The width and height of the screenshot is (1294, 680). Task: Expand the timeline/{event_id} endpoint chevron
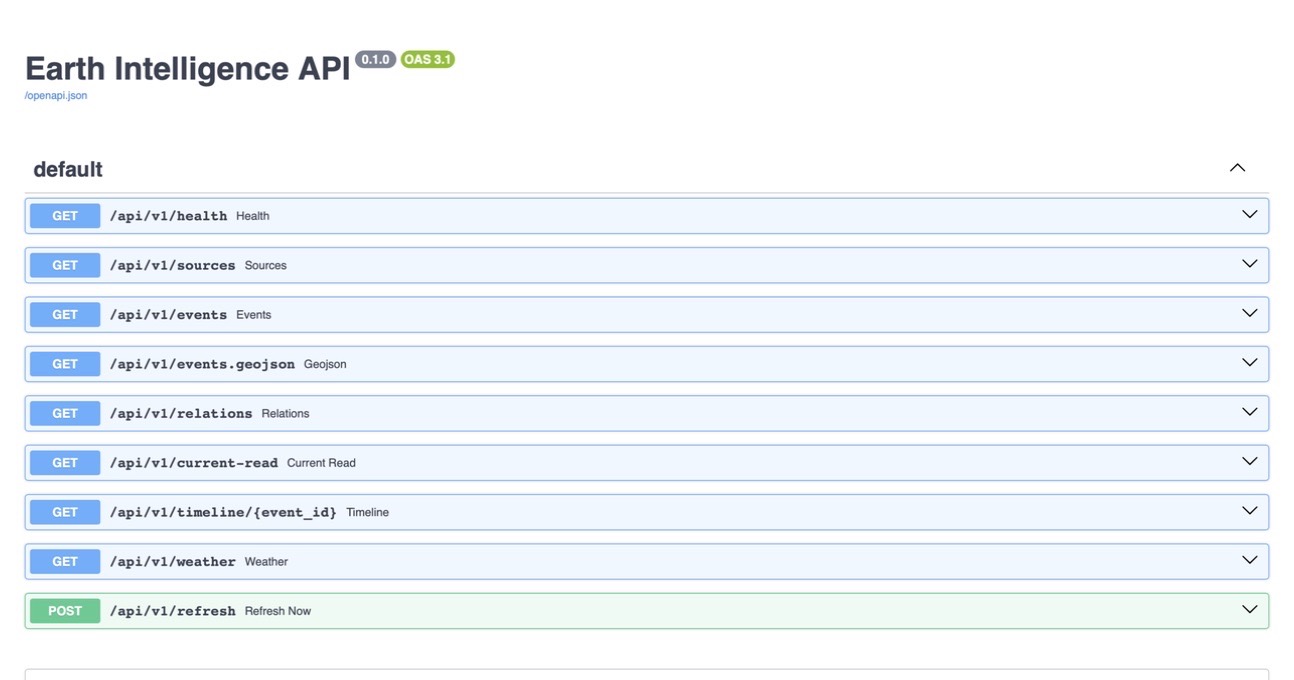(1249, 511)
